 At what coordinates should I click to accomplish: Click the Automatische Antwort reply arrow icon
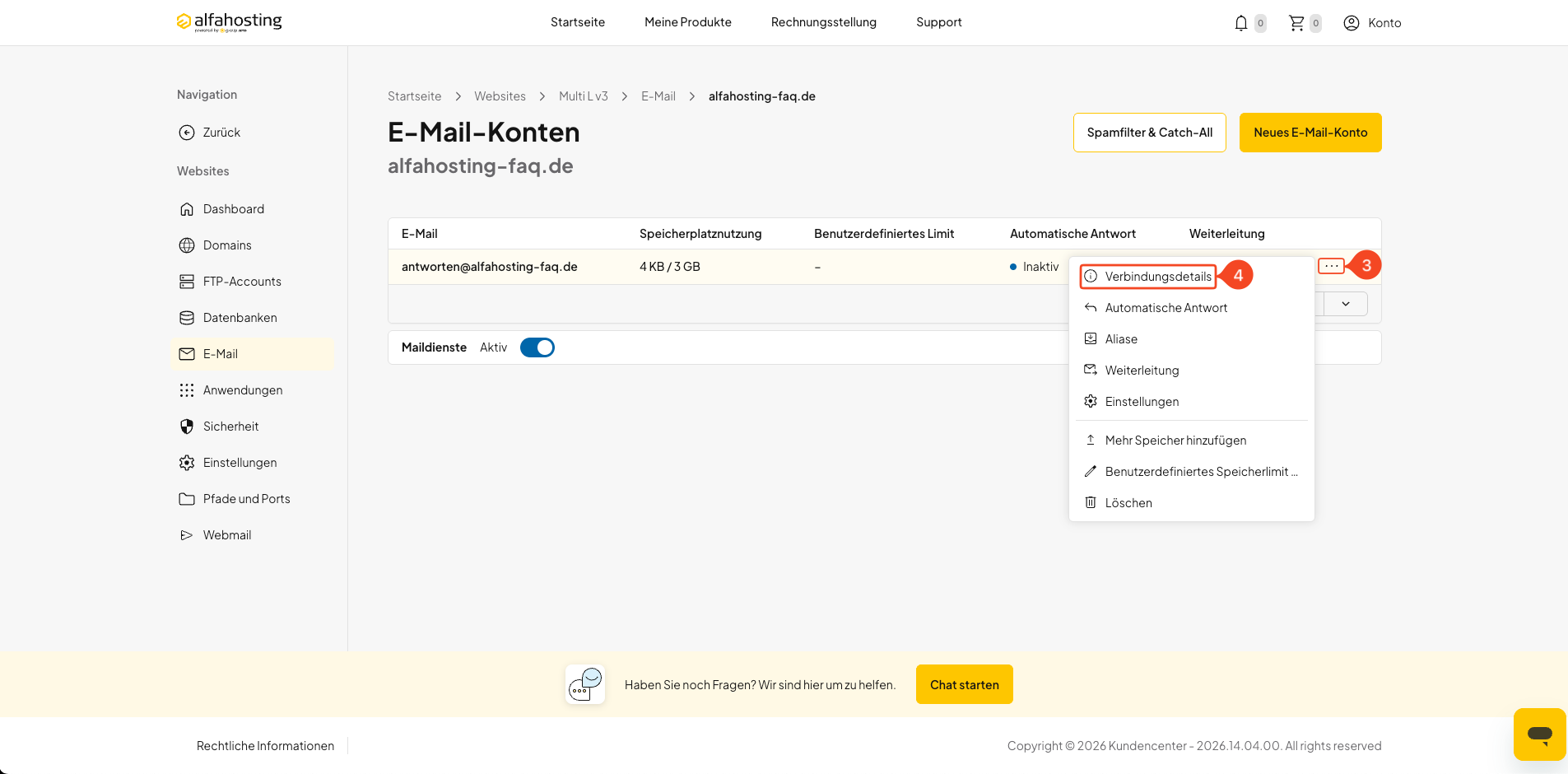(1091, 308)
